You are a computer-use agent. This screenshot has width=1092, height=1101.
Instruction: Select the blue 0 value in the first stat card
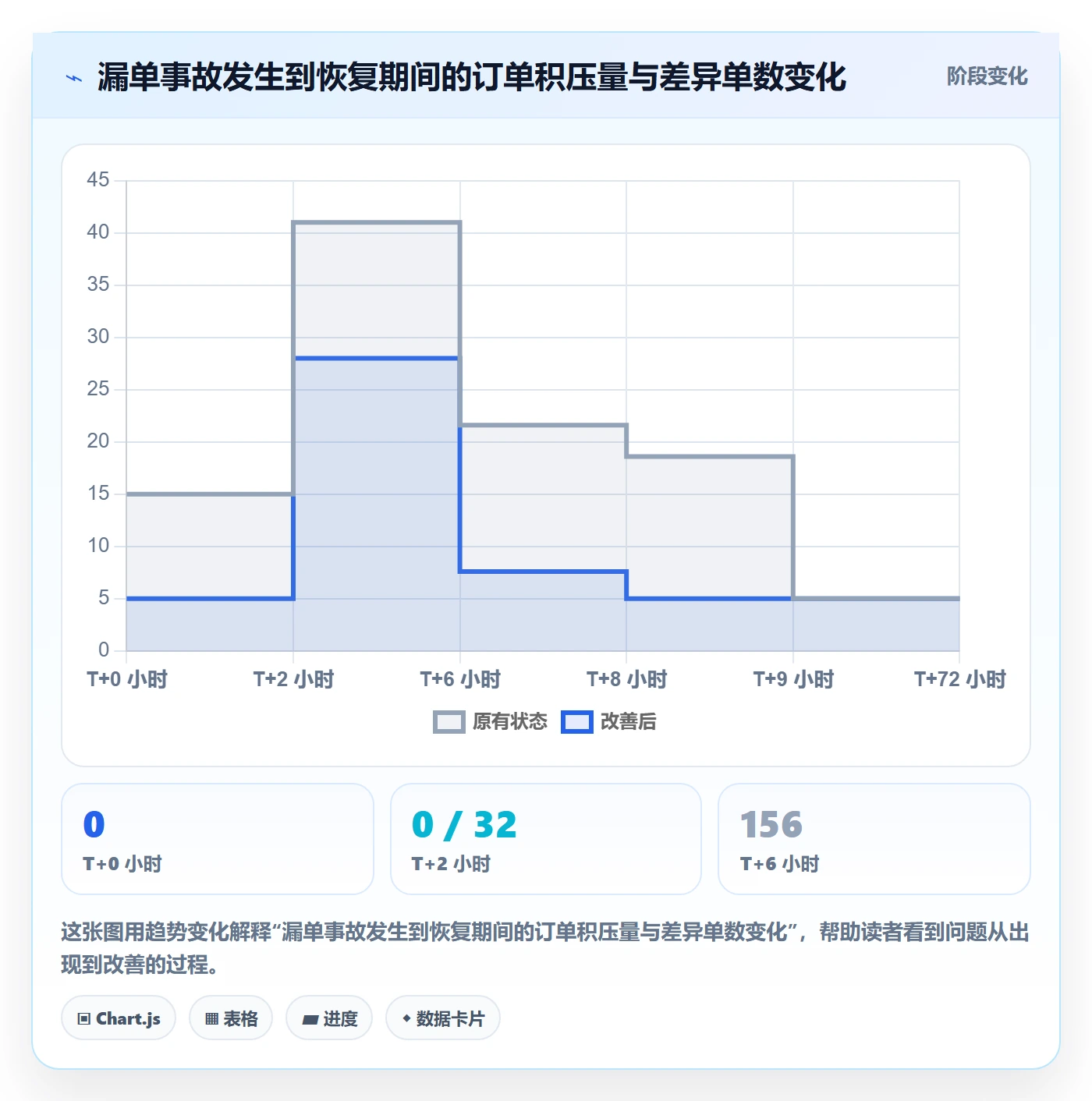[94, 824]
